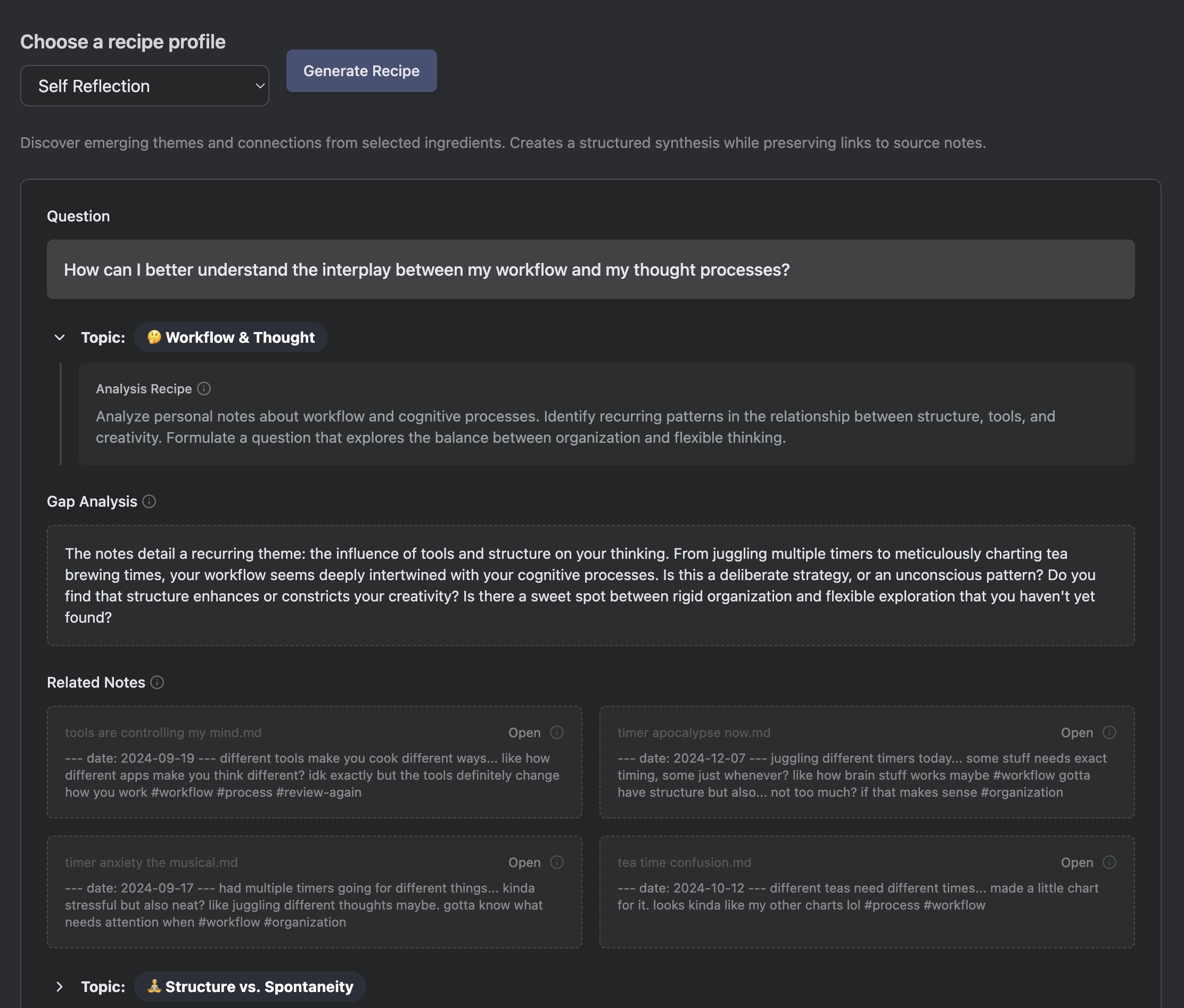Click info icon beside Related Notes heading
The width and height of the screenshot is (1184, 1008).
(157, 682)
